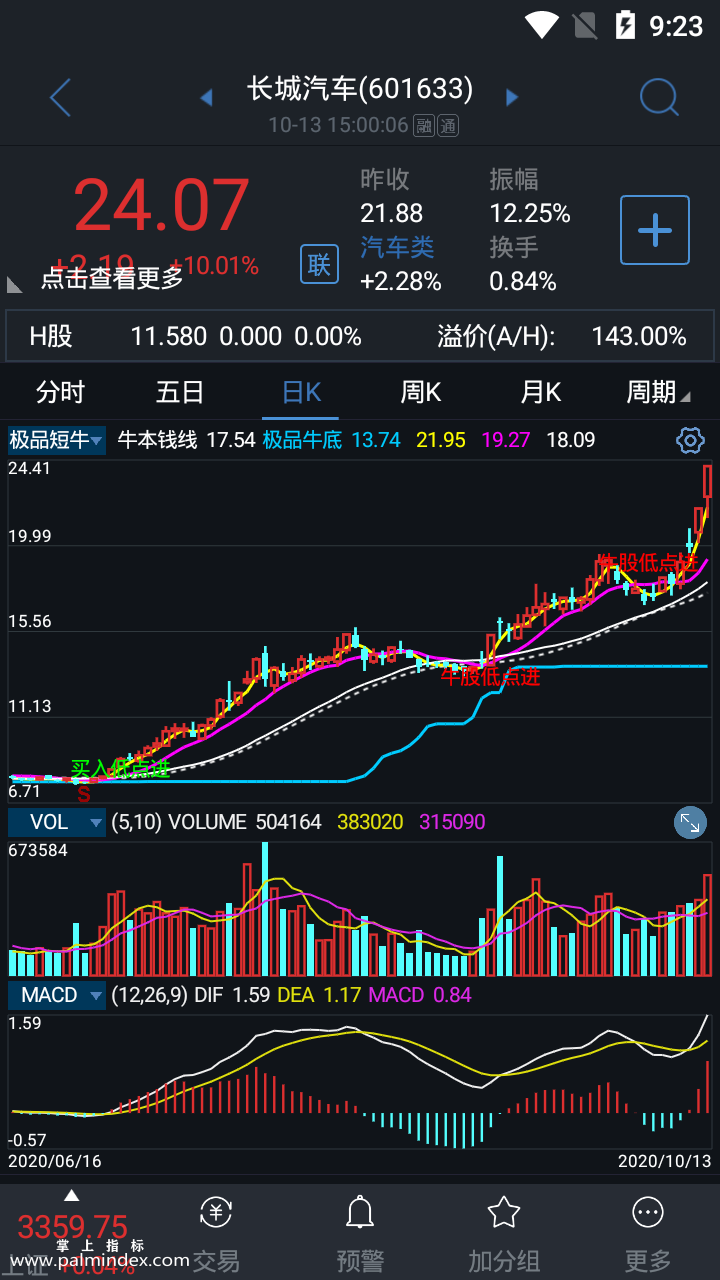Tap the 2020/06/16 start date label
720x1280 pixels.
(x=55, y=1161)
